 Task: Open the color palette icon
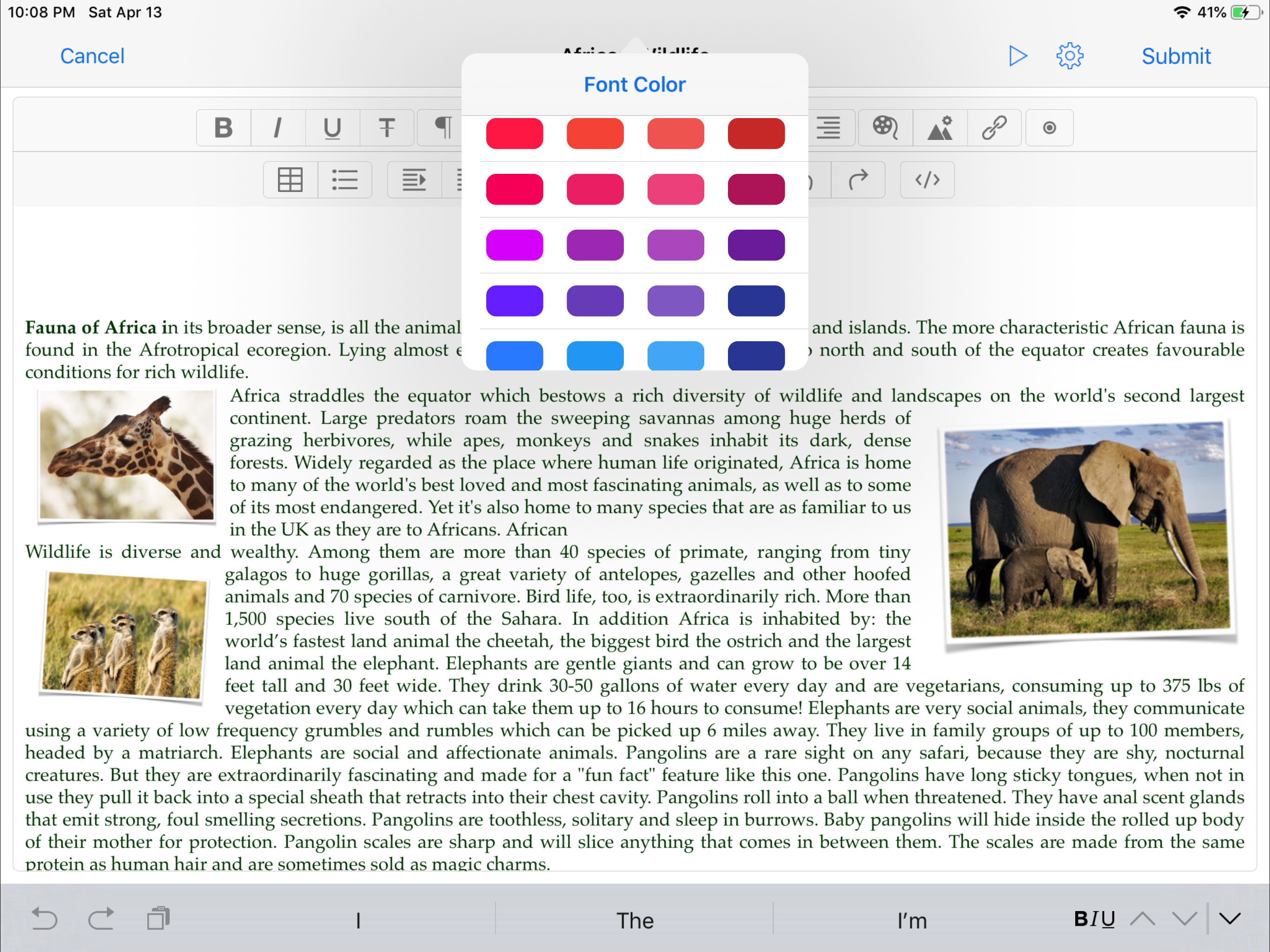(x=885, y=127)
